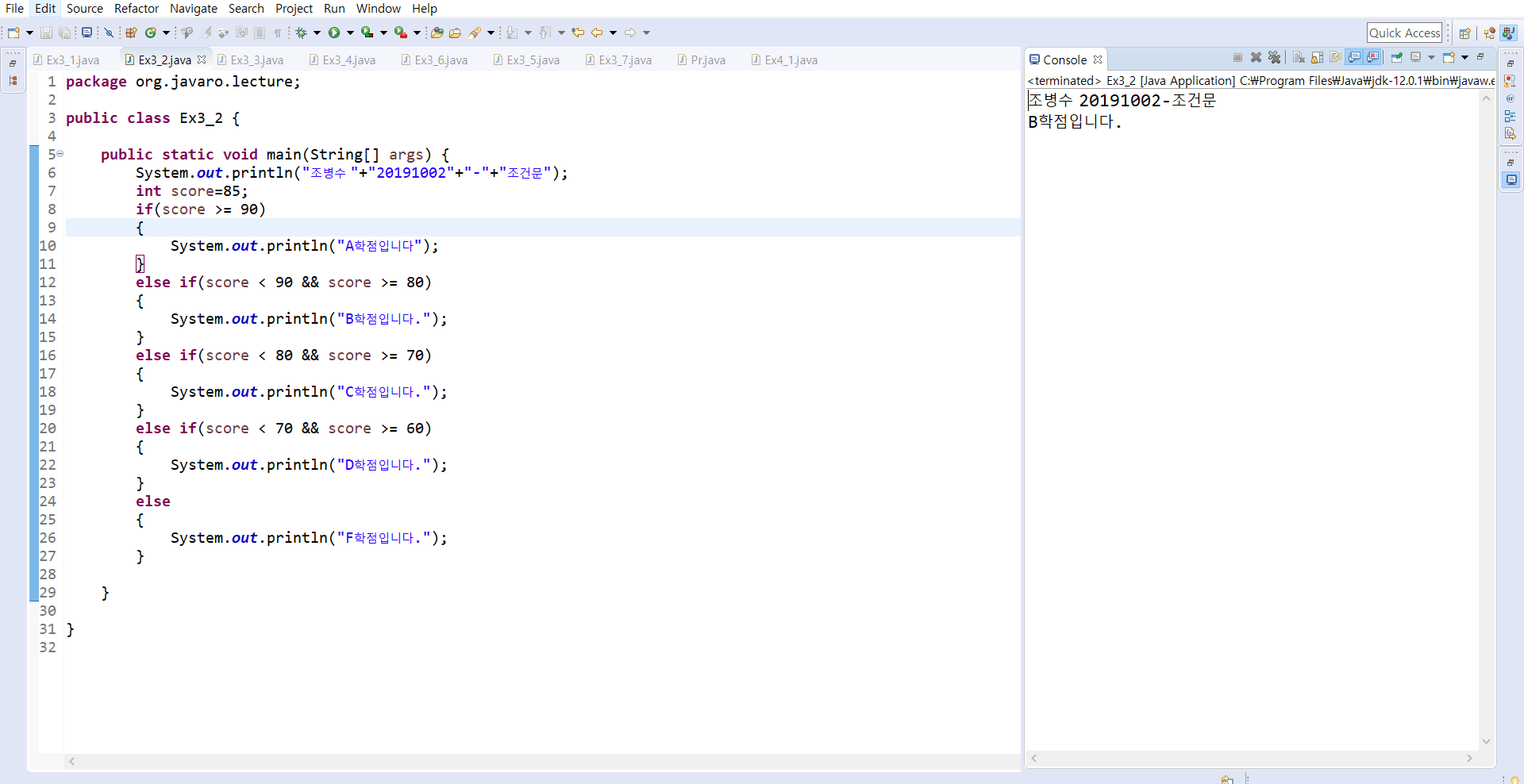This screenshot has height=784, width=1524.
Task: Open the Project menu
Action: click(294, 8)
